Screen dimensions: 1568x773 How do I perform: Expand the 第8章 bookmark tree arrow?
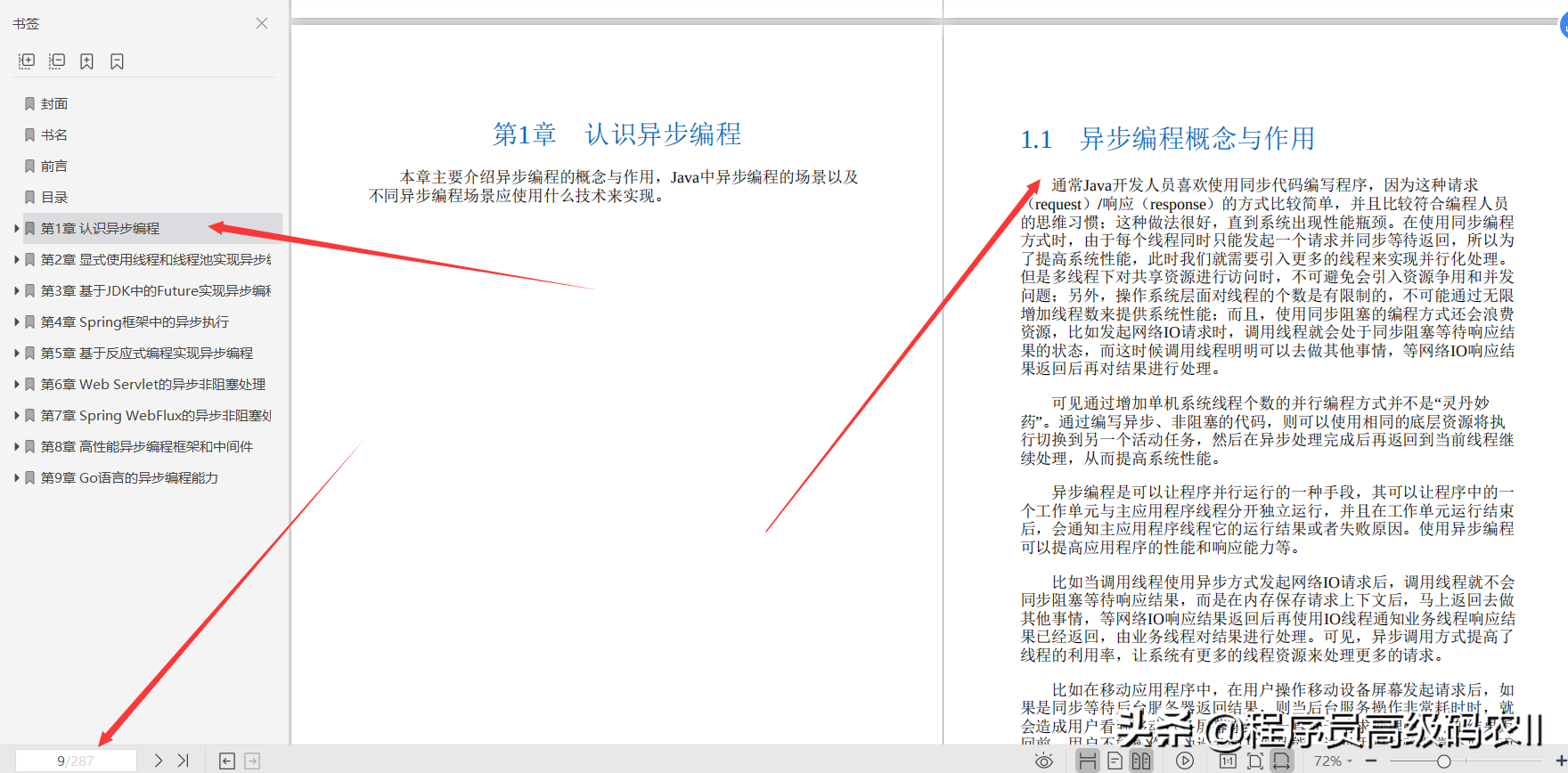16,447
